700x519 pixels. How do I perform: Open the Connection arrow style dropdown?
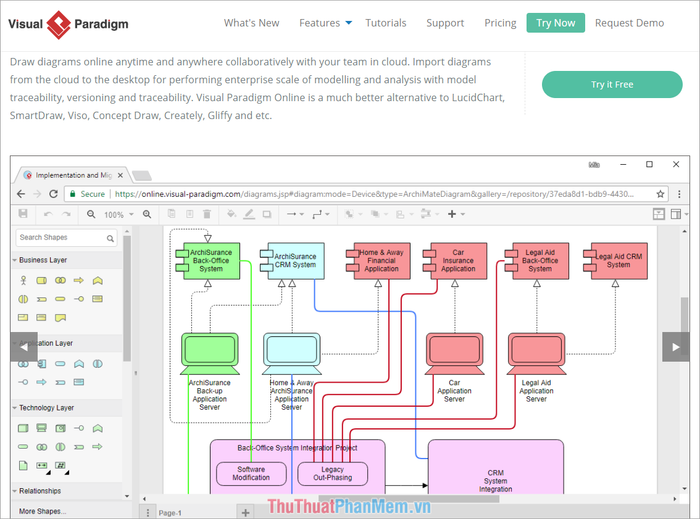(x=295, y=214)
